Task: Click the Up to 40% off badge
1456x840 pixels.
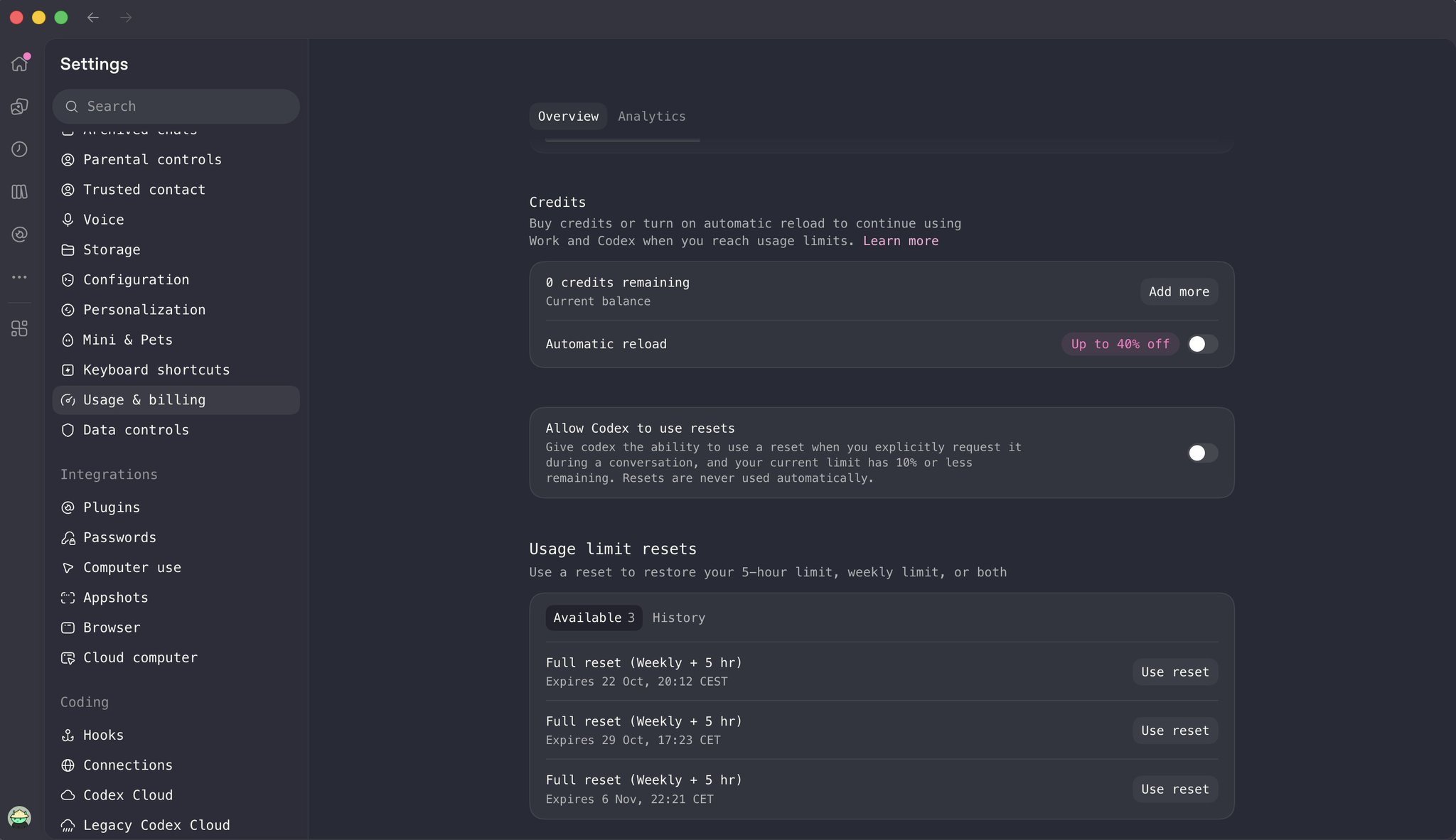Action: 1120,344
